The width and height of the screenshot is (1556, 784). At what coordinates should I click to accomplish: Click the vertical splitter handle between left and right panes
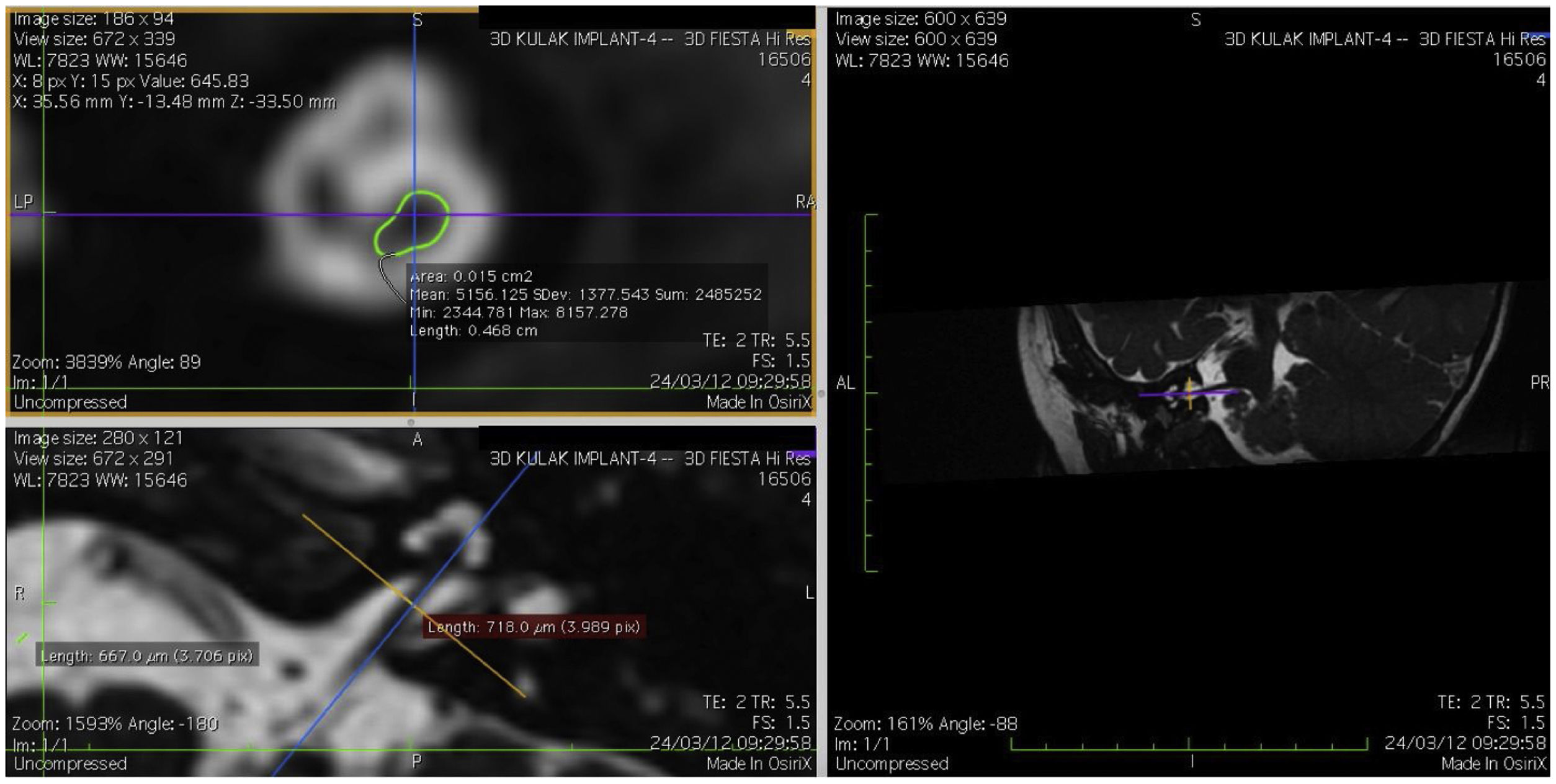[821, 393]
